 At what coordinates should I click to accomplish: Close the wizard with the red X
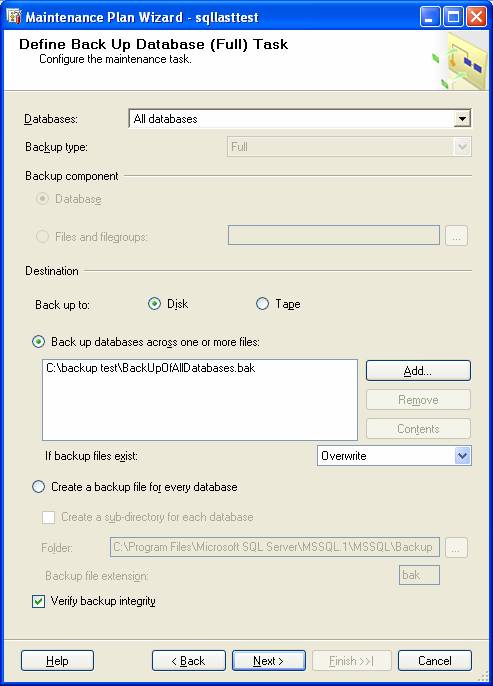[x=476, y=17]
